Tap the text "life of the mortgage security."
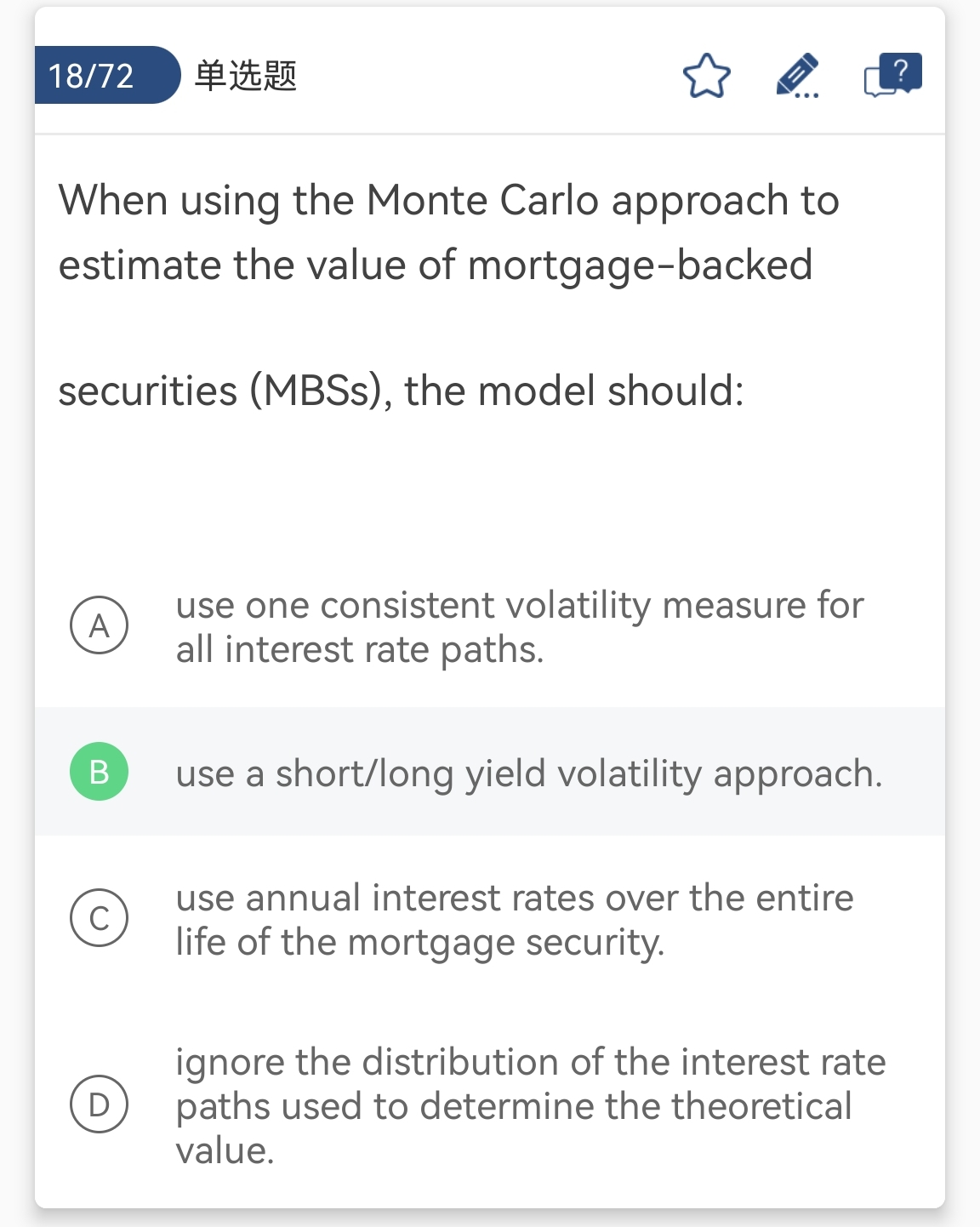The height and width of the screenshot is (1227, 980). [x=419, y=943]
